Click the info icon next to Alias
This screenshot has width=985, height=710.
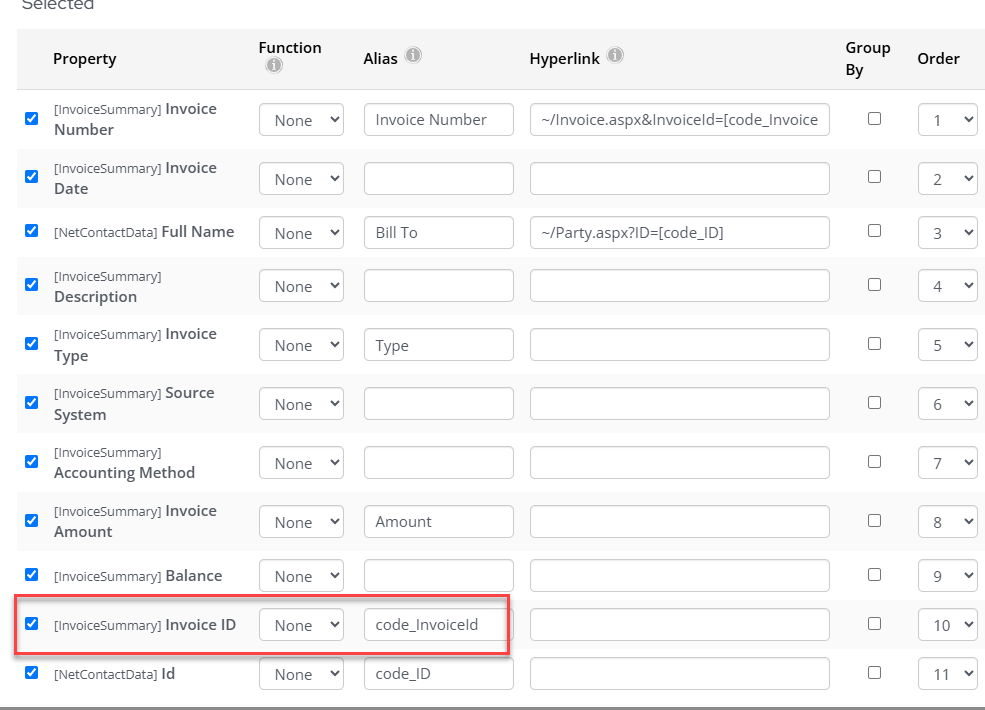click(x=413, y=56)
